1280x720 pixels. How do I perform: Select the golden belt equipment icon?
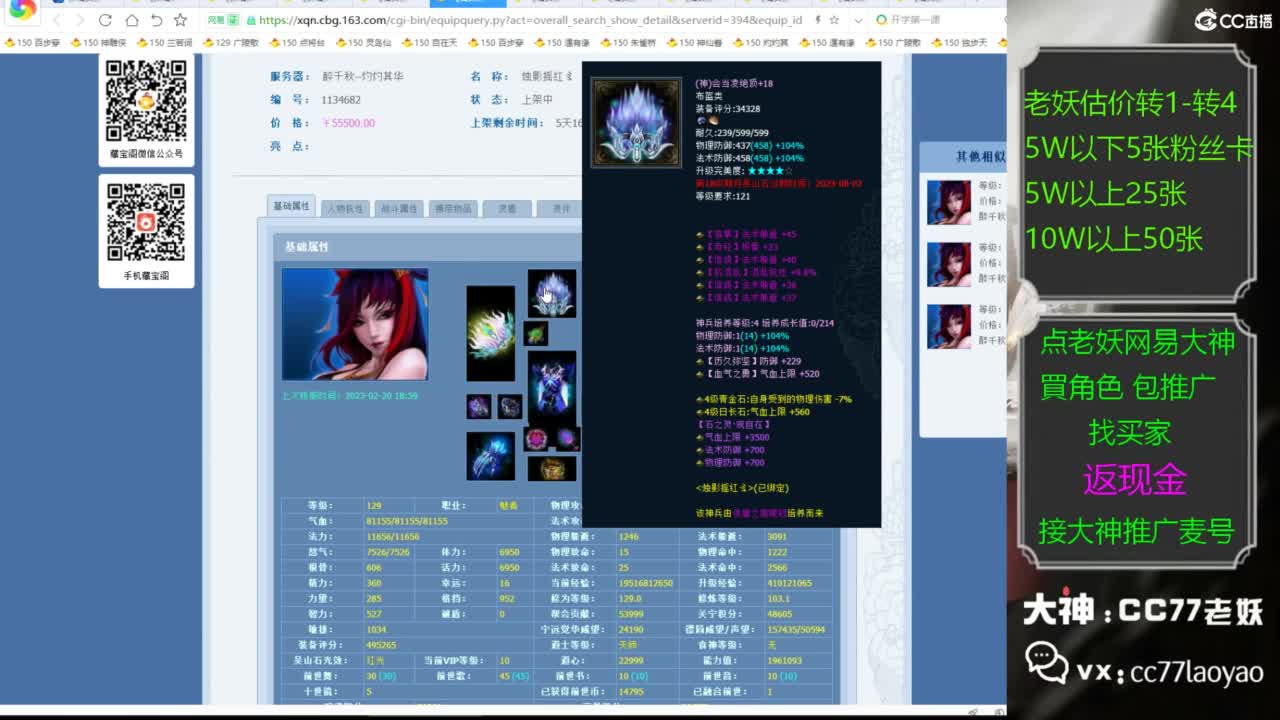point(551,468)
